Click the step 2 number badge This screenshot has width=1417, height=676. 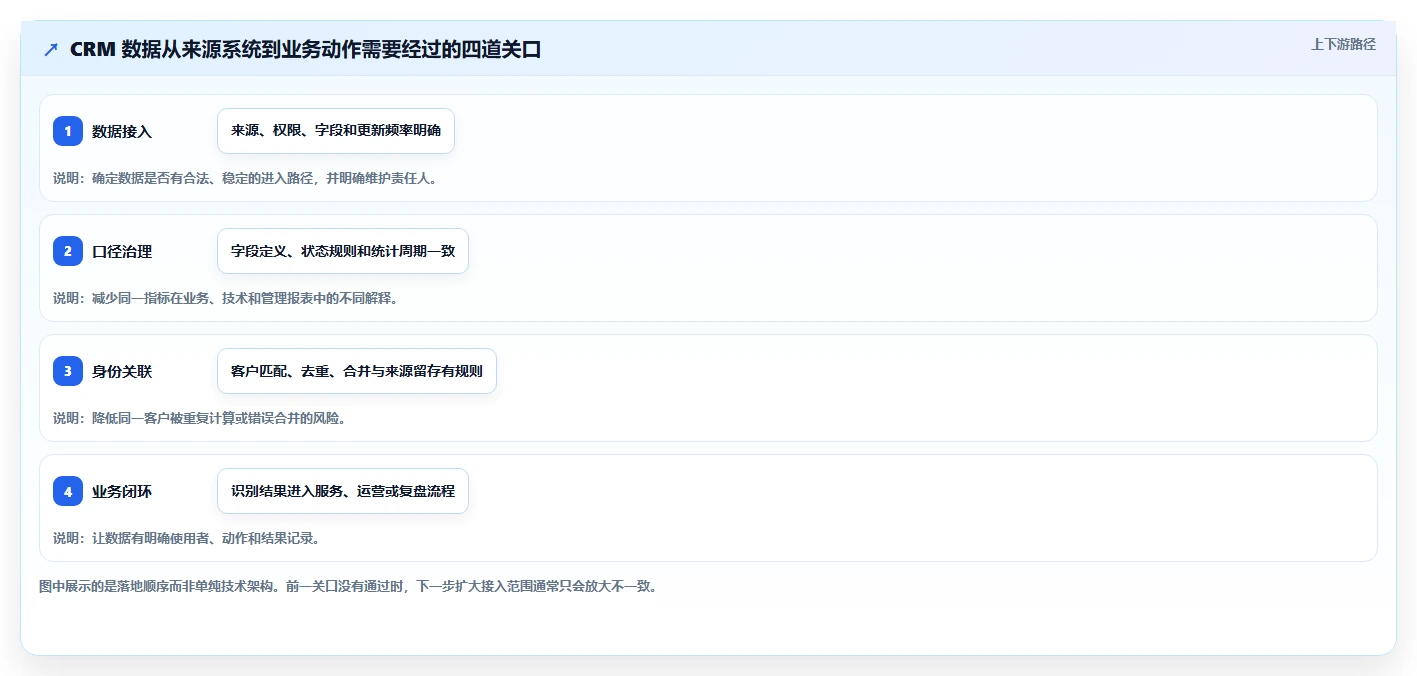pos(68,251)
